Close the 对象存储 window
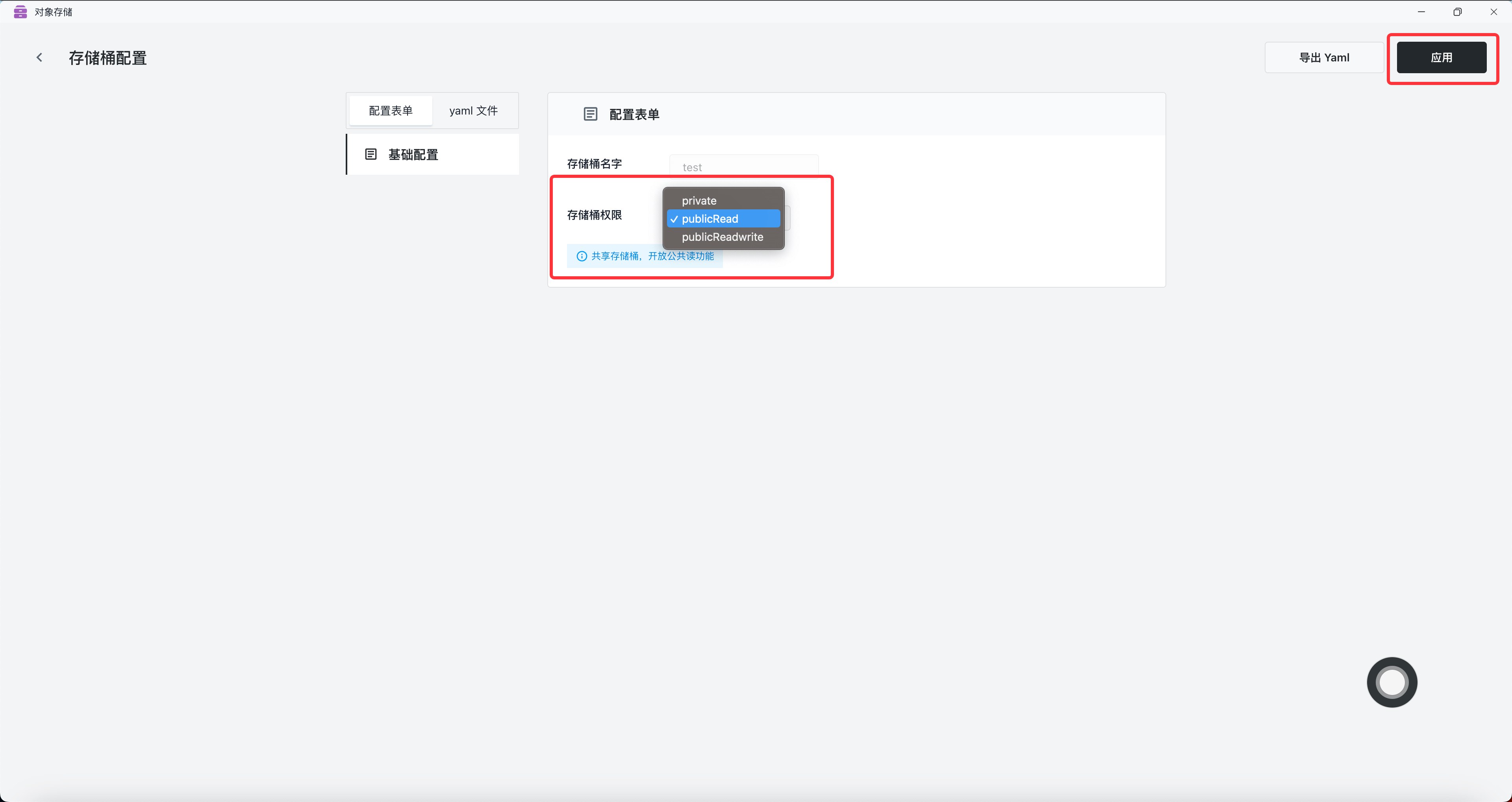 1494,12
